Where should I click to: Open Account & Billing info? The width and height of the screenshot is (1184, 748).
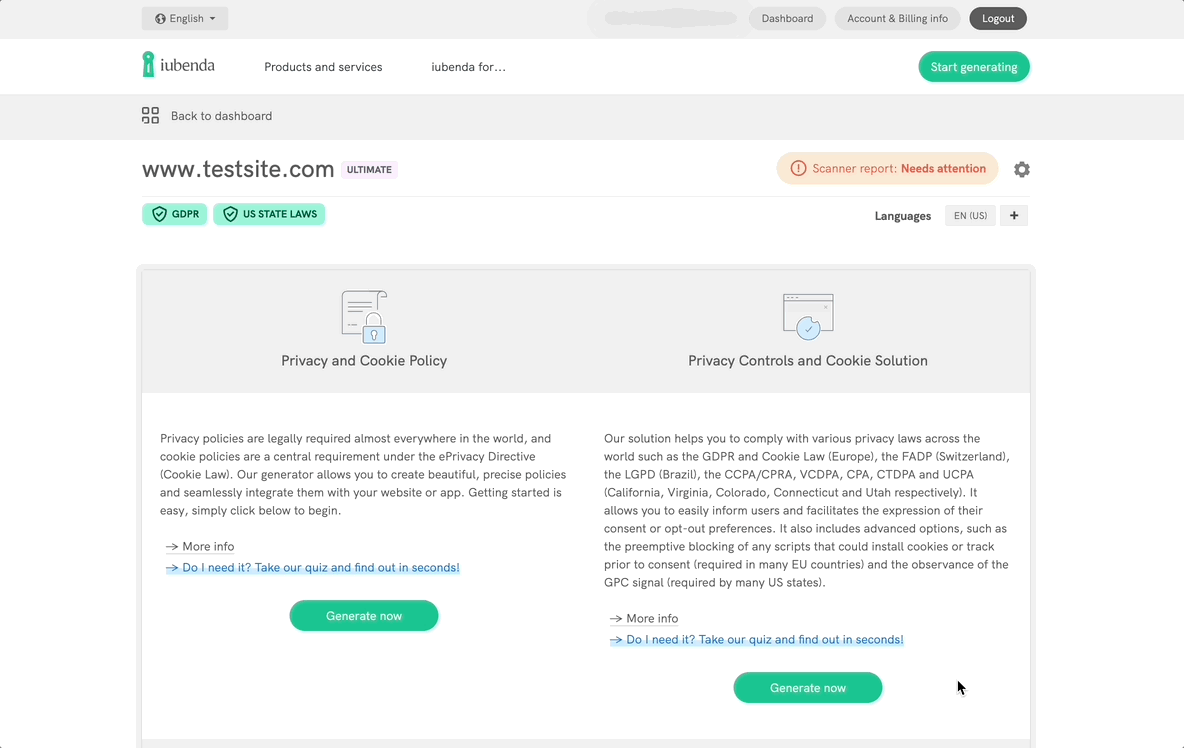(897, 18)
